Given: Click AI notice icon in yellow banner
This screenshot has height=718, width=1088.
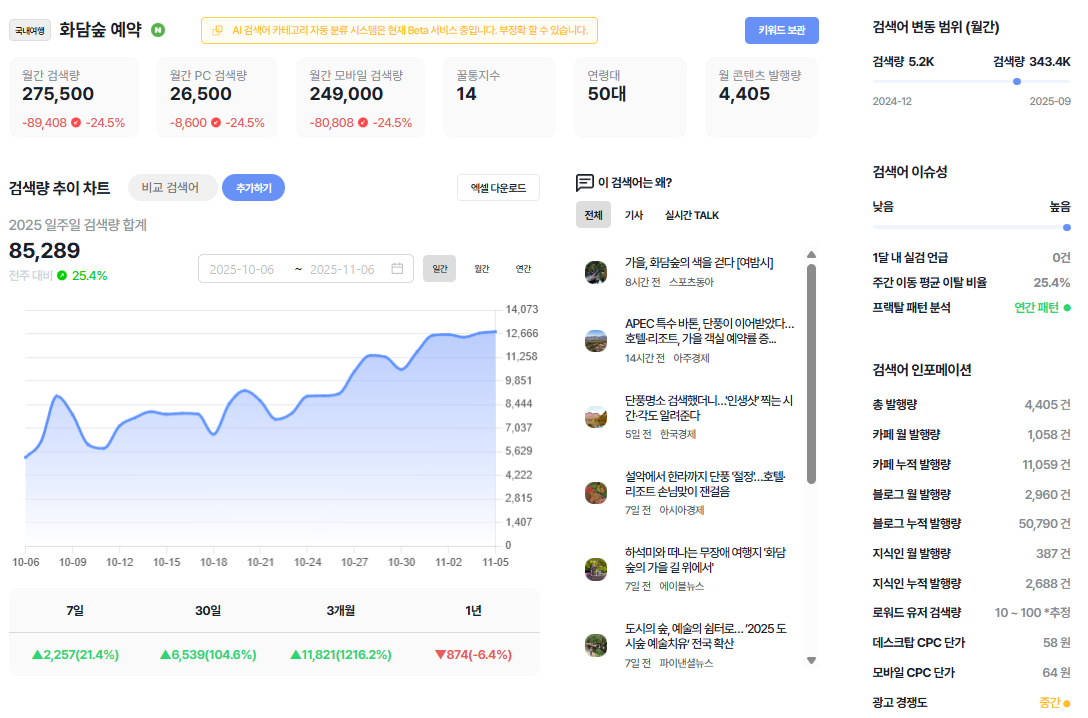Looking at the screenshot, I should coord(217,31).
